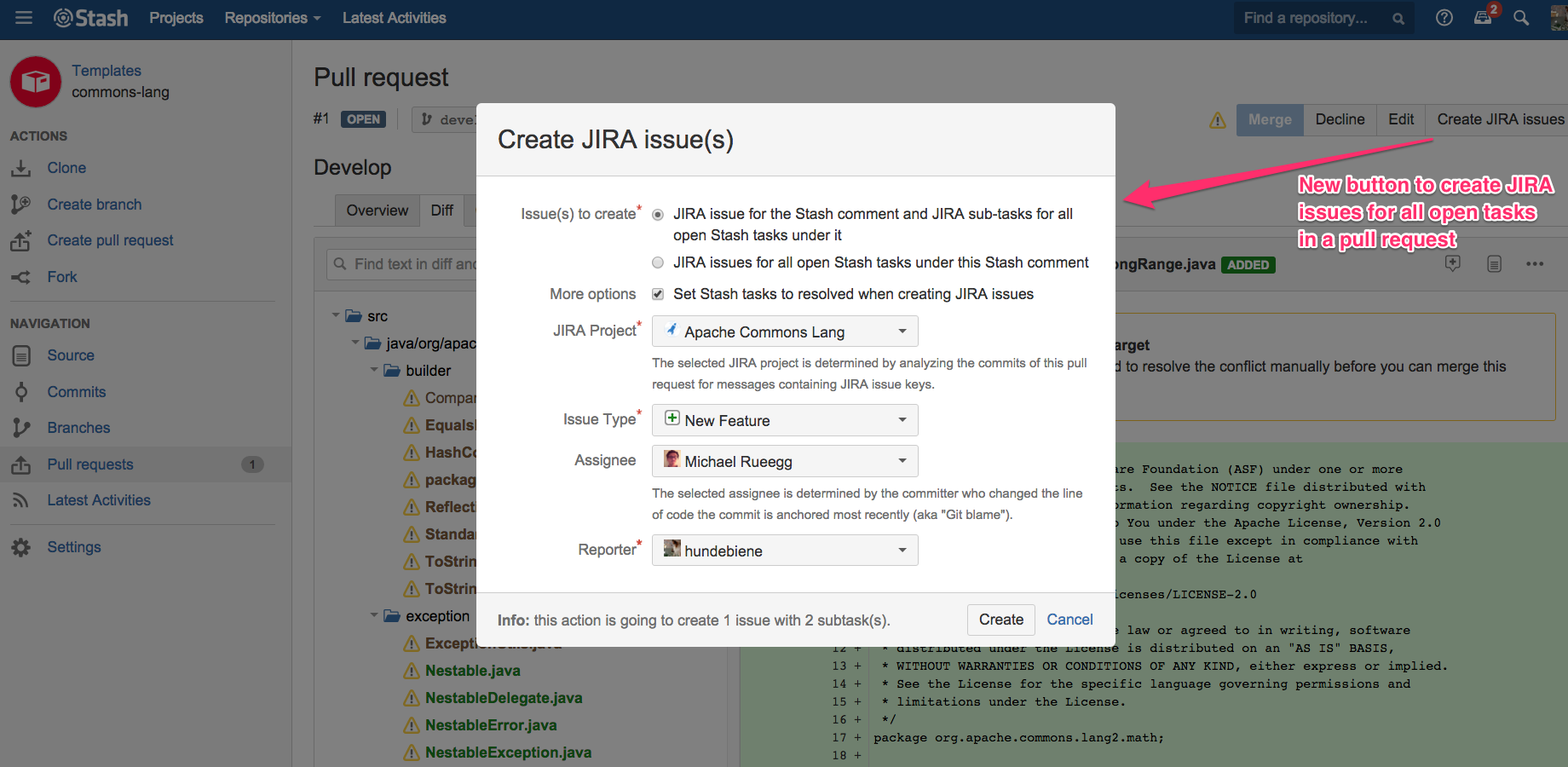
Task: Click Create button in the dialog
Action: [1001, 620]
